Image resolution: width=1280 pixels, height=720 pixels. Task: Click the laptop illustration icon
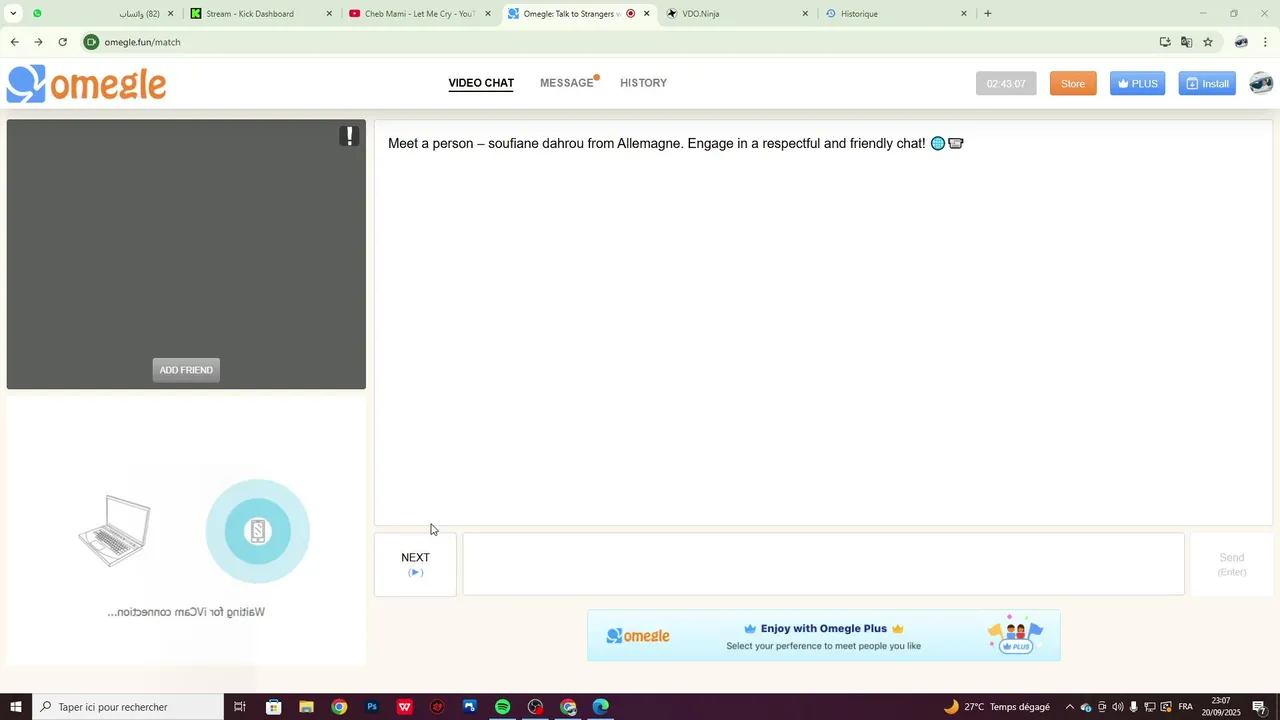coord(114,531)
